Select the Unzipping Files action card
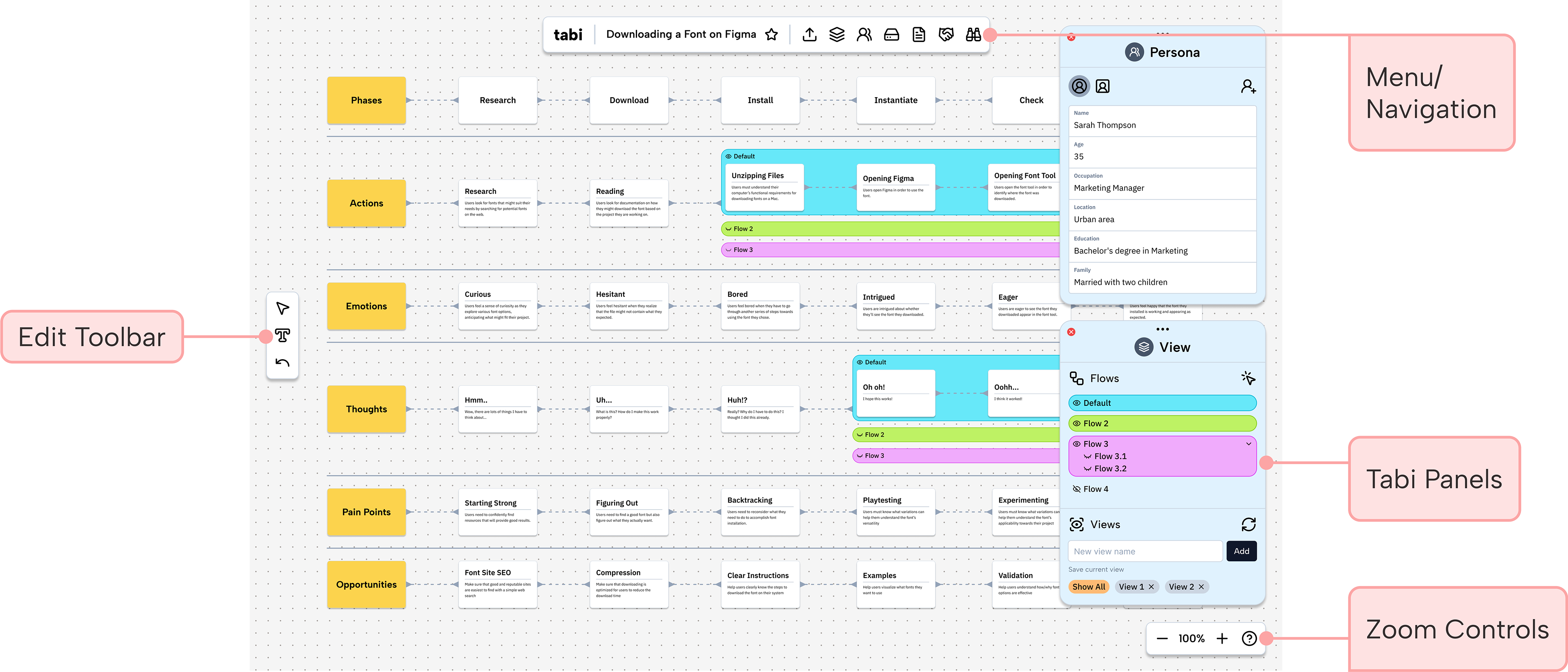Screen dimensions: 1568x672 (x=764, y=187)
